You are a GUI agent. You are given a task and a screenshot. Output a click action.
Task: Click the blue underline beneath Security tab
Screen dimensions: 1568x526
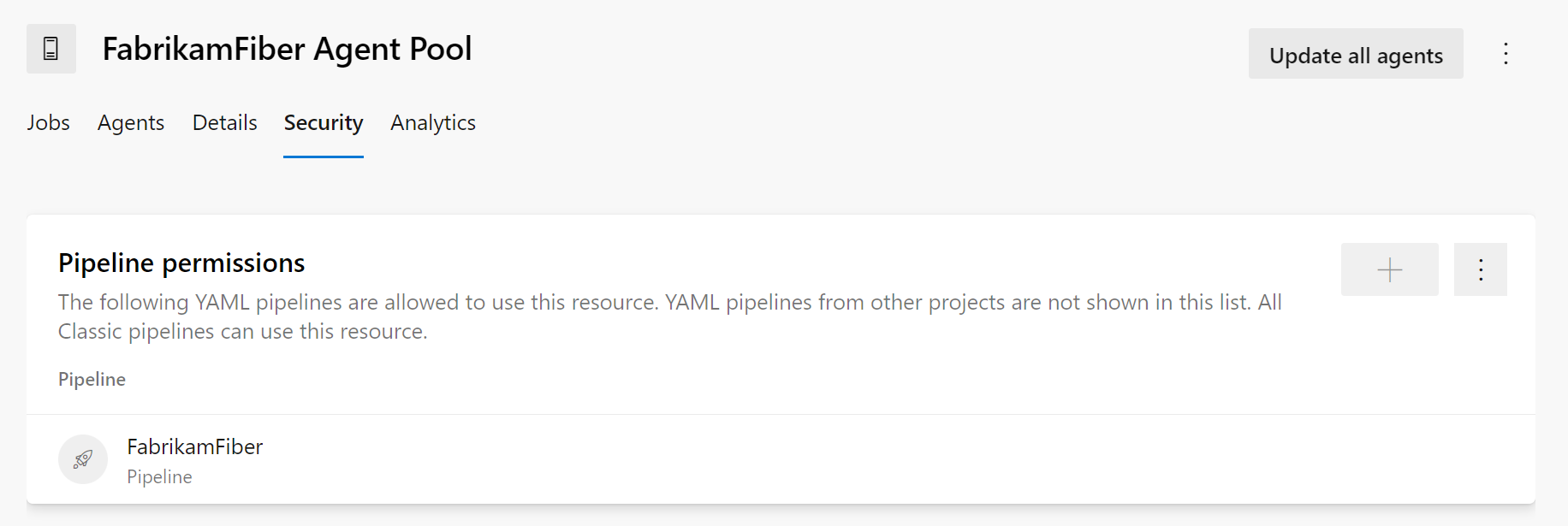[324, 157]
